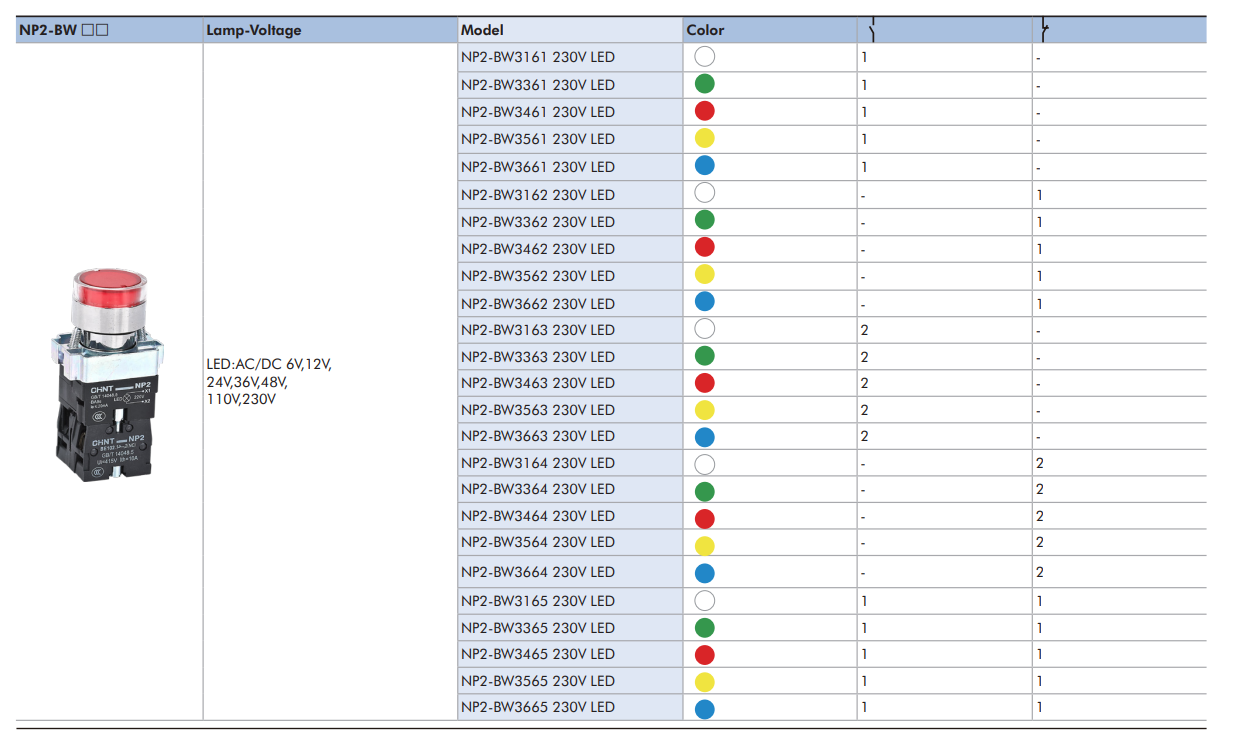Click the red color circle for NP2-BW3463
The height and width of the screenshot is (732, 1233).
pyautogui.click(x=705, y=383)
